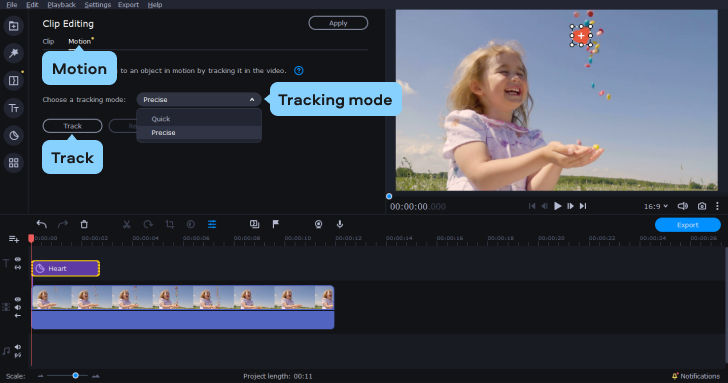Open the Help menu
Viewport: 728px width, 383px height.
155,5
